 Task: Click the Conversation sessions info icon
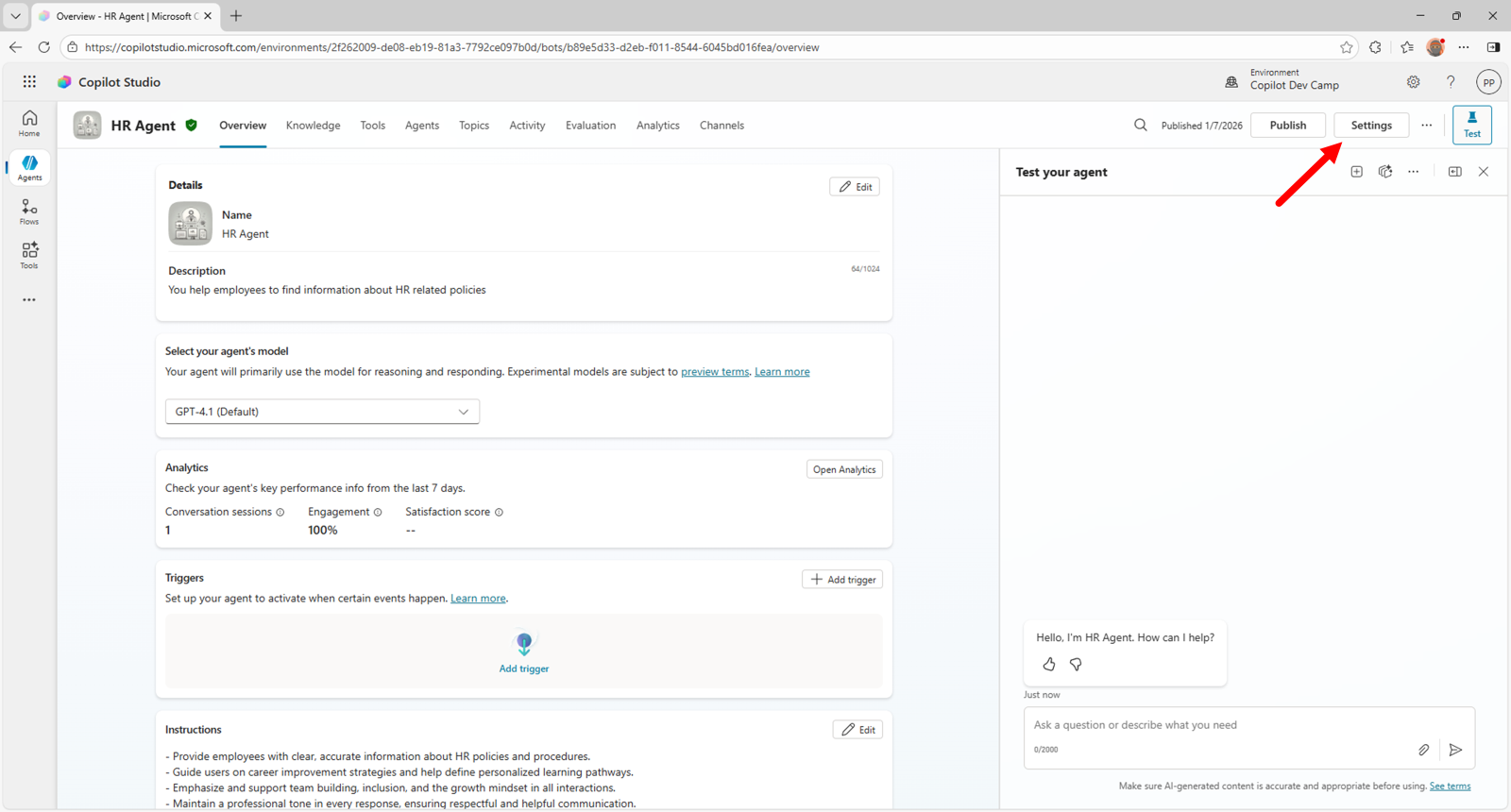point(280,513)
